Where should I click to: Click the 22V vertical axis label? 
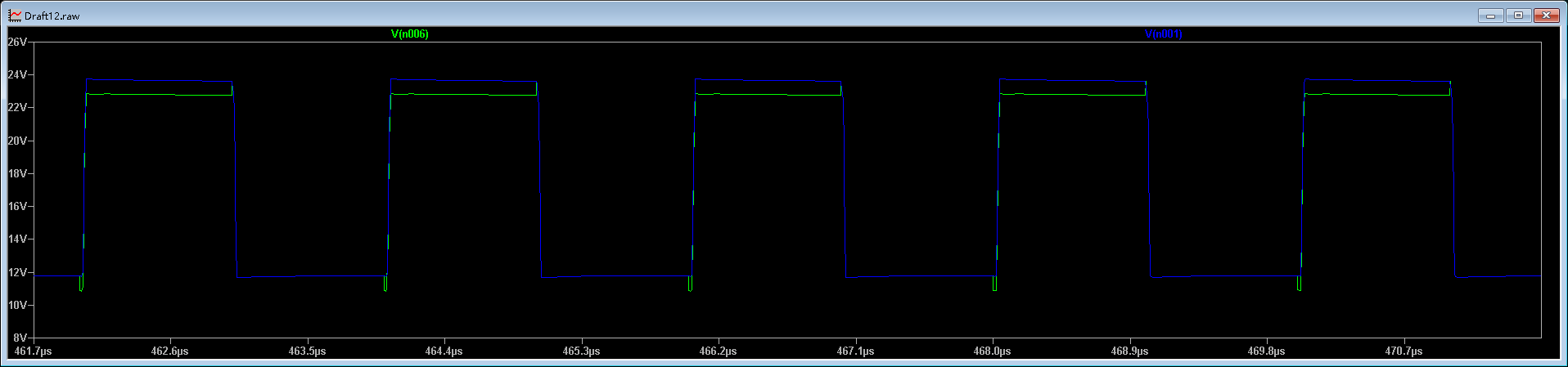(x=17, y=107)
